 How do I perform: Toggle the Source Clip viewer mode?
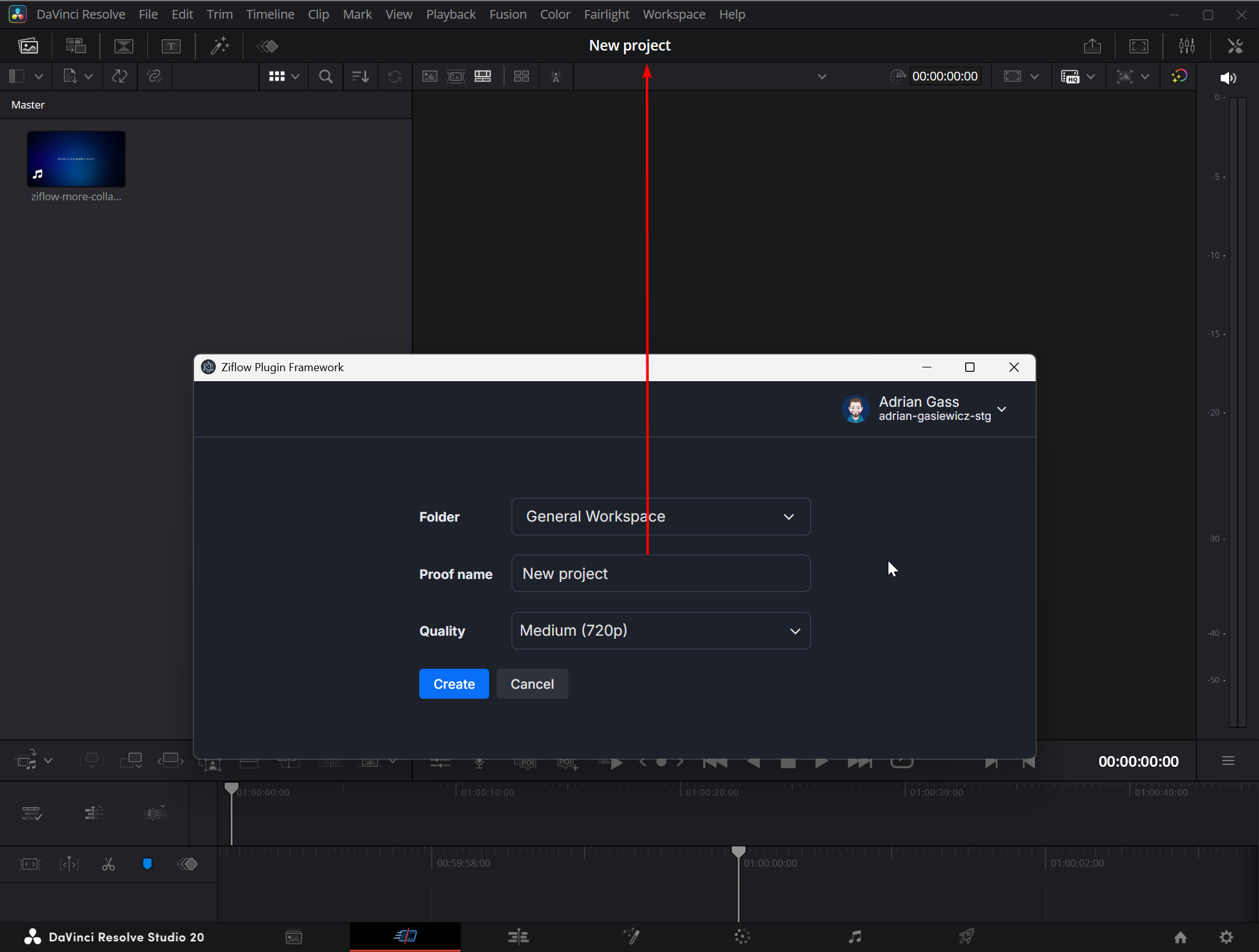(x=429, y=76)
